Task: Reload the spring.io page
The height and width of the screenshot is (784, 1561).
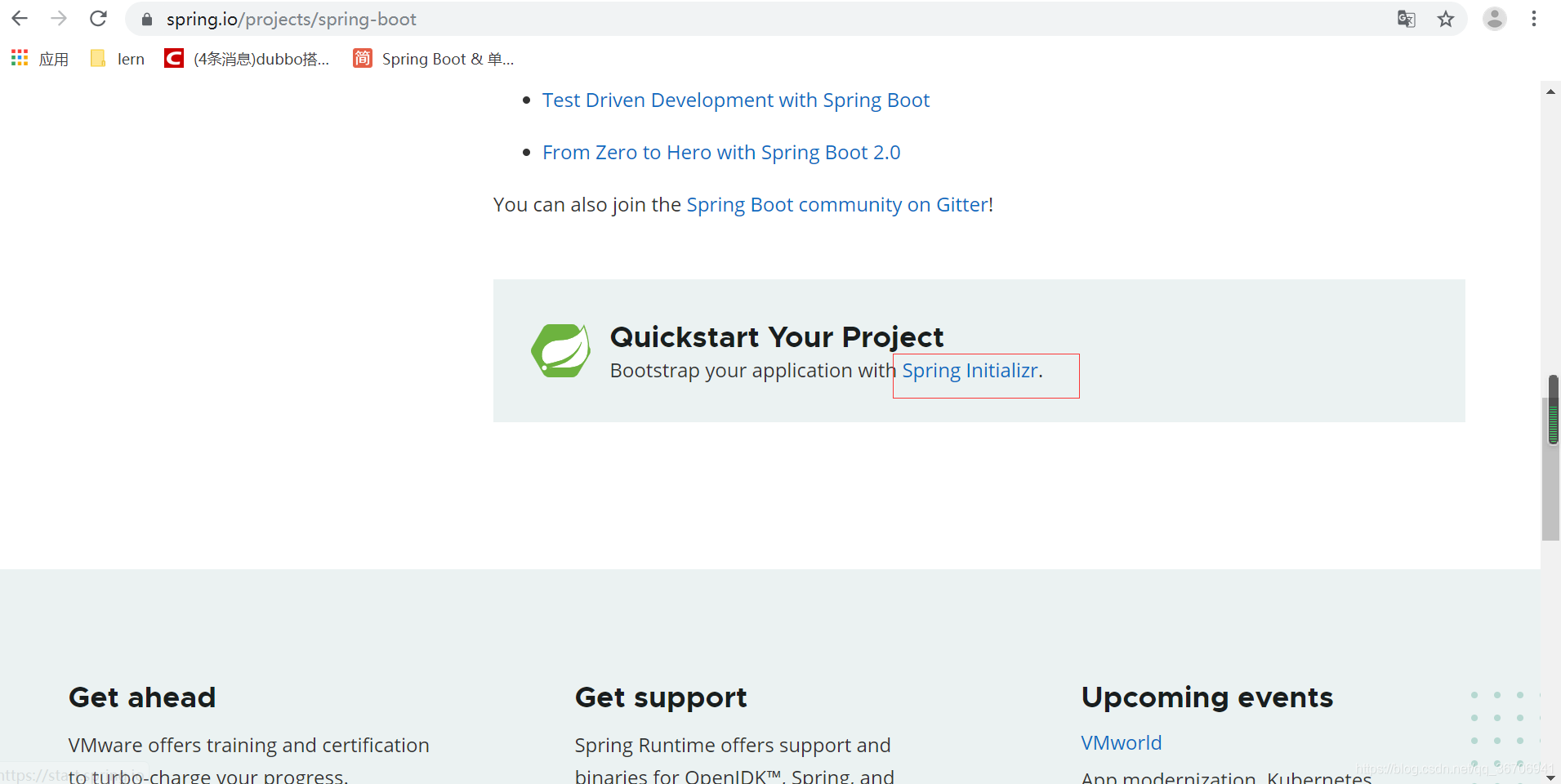Action: click(x=98, y=18)
